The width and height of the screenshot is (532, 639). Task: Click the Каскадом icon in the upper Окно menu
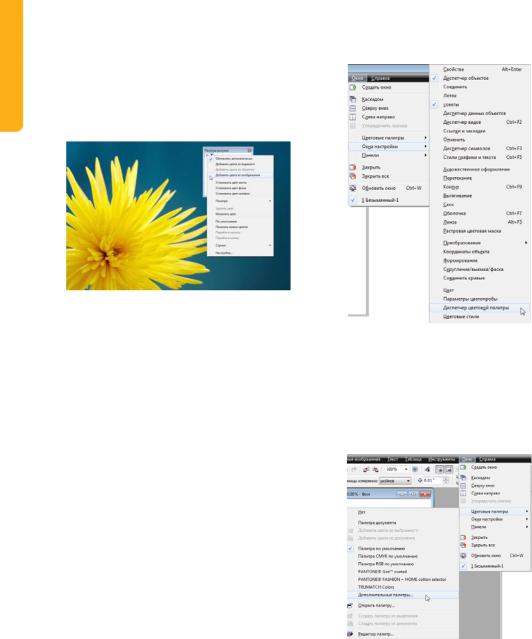click(x=353, y=99)
